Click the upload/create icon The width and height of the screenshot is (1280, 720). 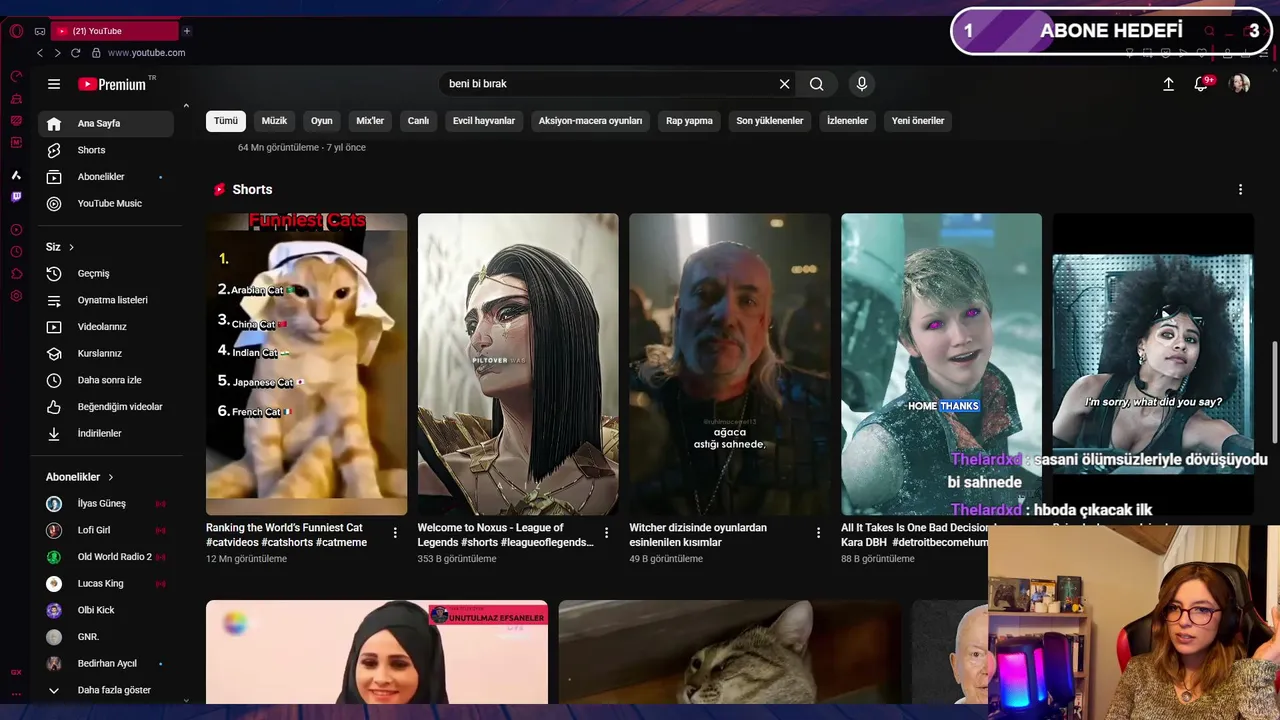(1168, 84)
